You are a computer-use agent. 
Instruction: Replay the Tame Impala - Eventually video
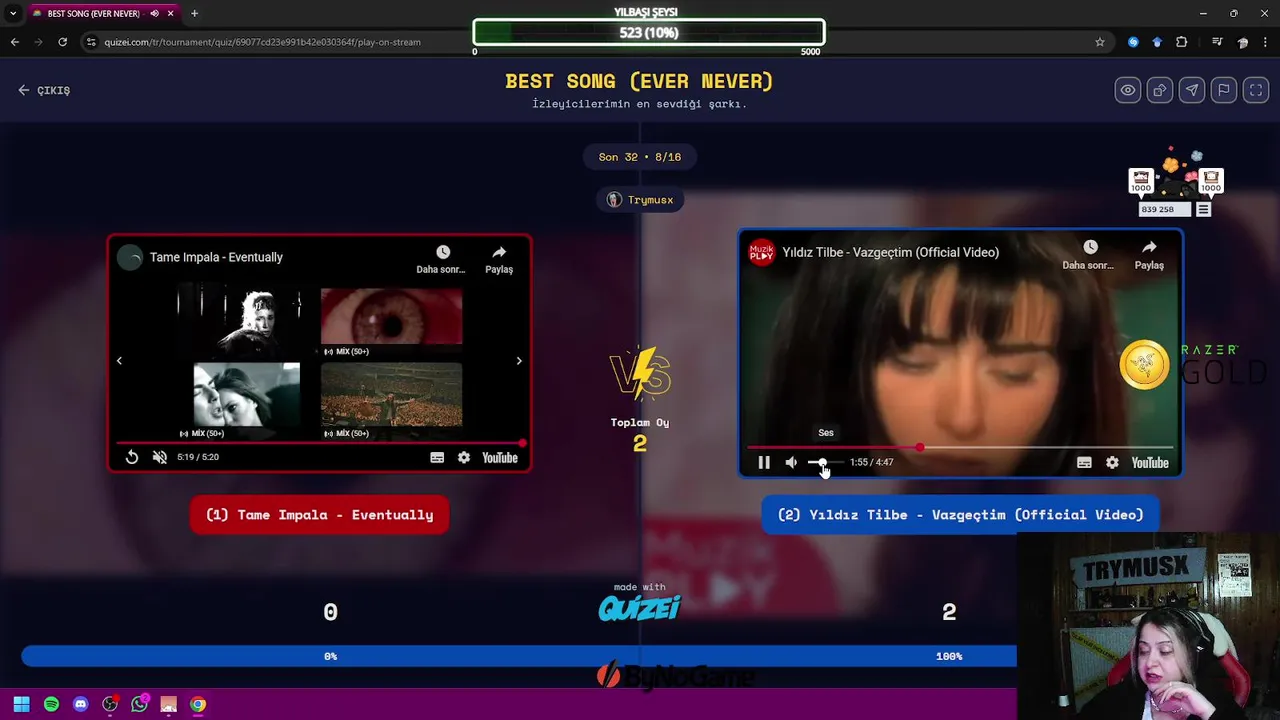pyautogui.click(x=132, y=457)
